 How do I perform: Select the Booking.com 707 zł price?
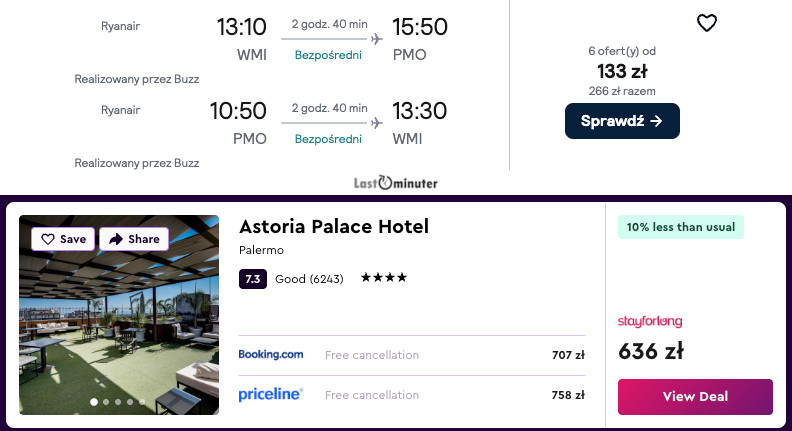(x=568, y=355)
